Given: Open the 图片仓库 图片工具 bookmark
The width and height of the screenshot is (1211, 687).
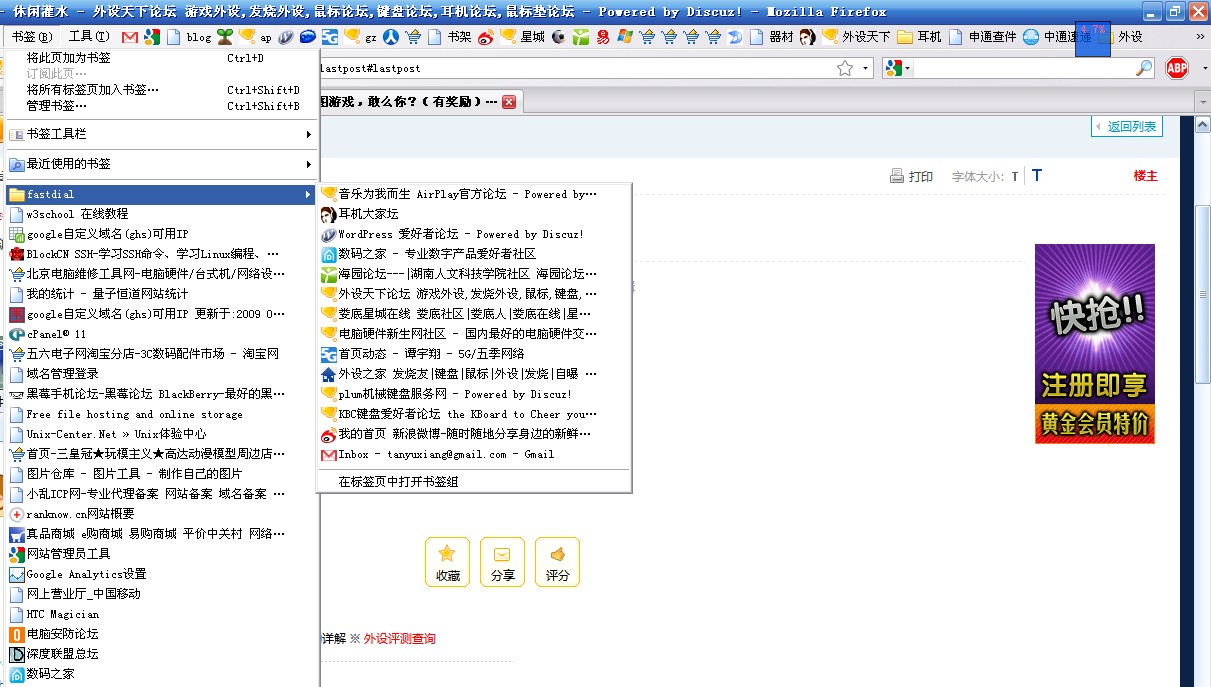Looking at the screenshot, I should [162, 474].
